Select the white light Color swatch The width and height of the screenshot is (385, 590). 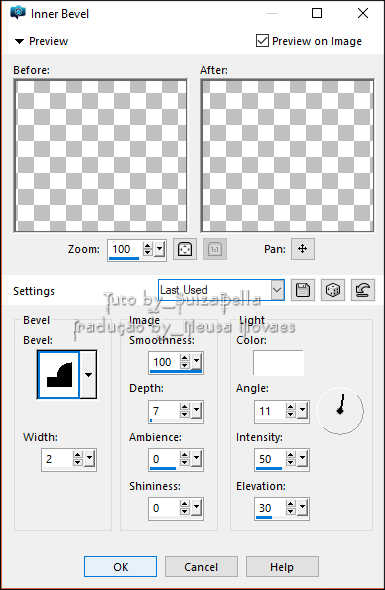tap(278, 363)
